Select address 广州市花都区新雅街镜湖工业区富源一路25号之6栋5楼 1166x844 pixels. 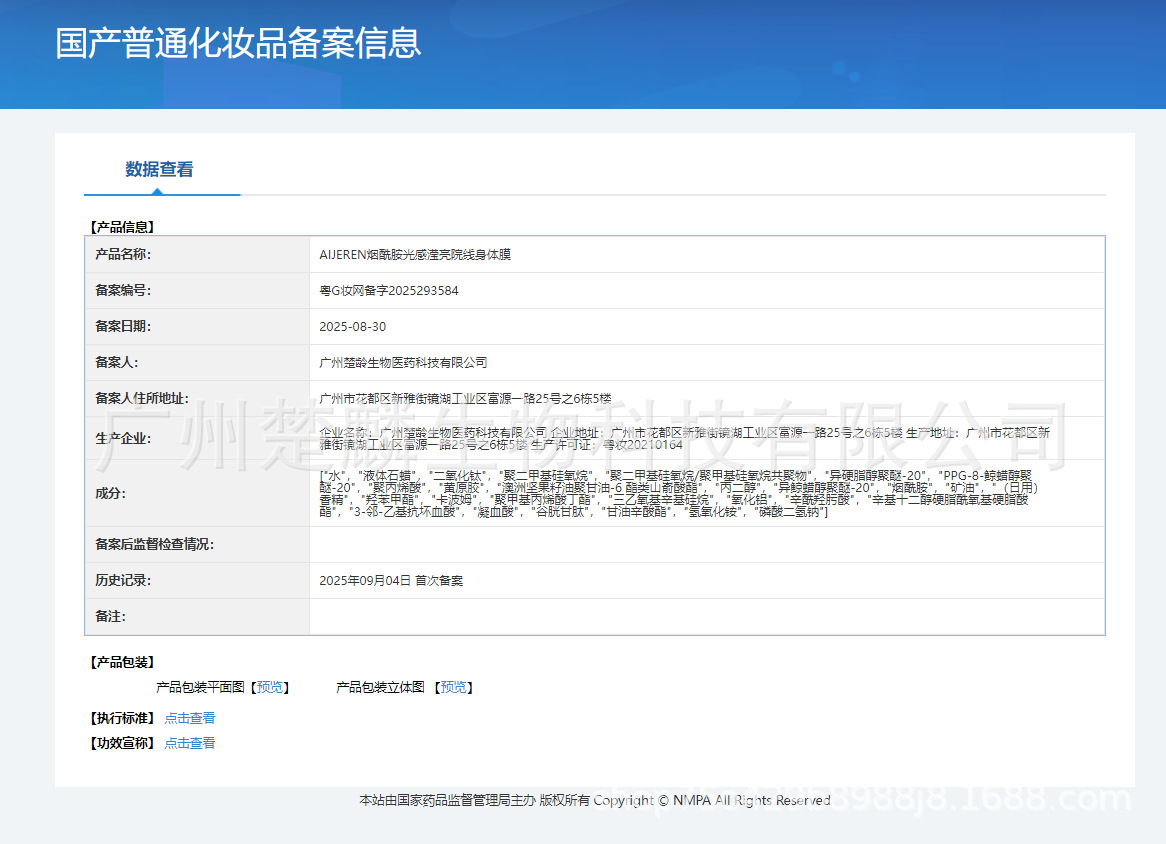pos(465,399)
